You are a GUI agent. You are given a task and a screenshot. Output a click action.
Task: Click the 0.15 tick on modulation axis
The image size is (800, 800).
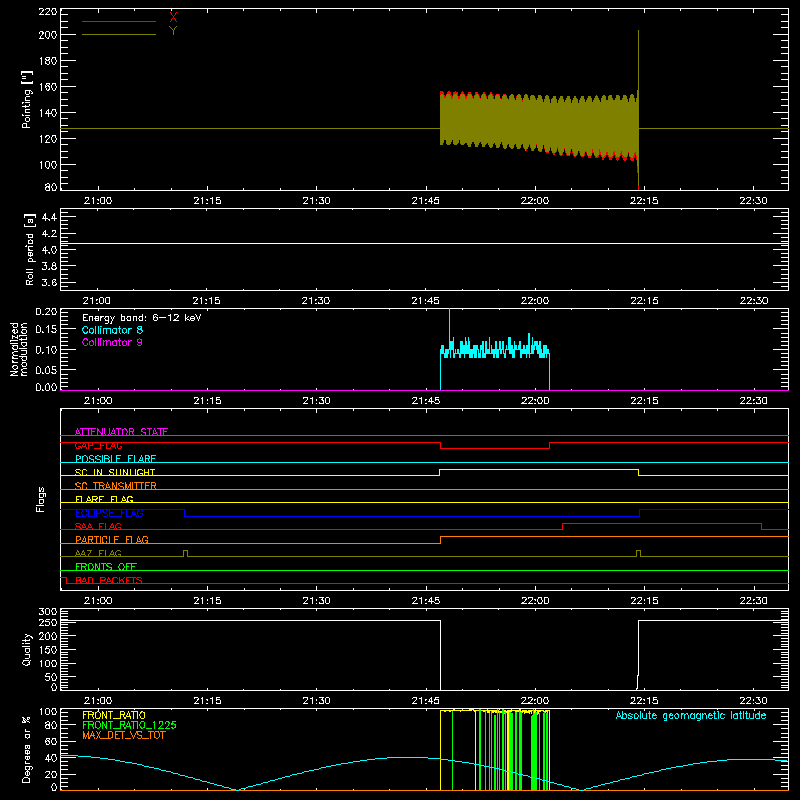coord(46,329)
